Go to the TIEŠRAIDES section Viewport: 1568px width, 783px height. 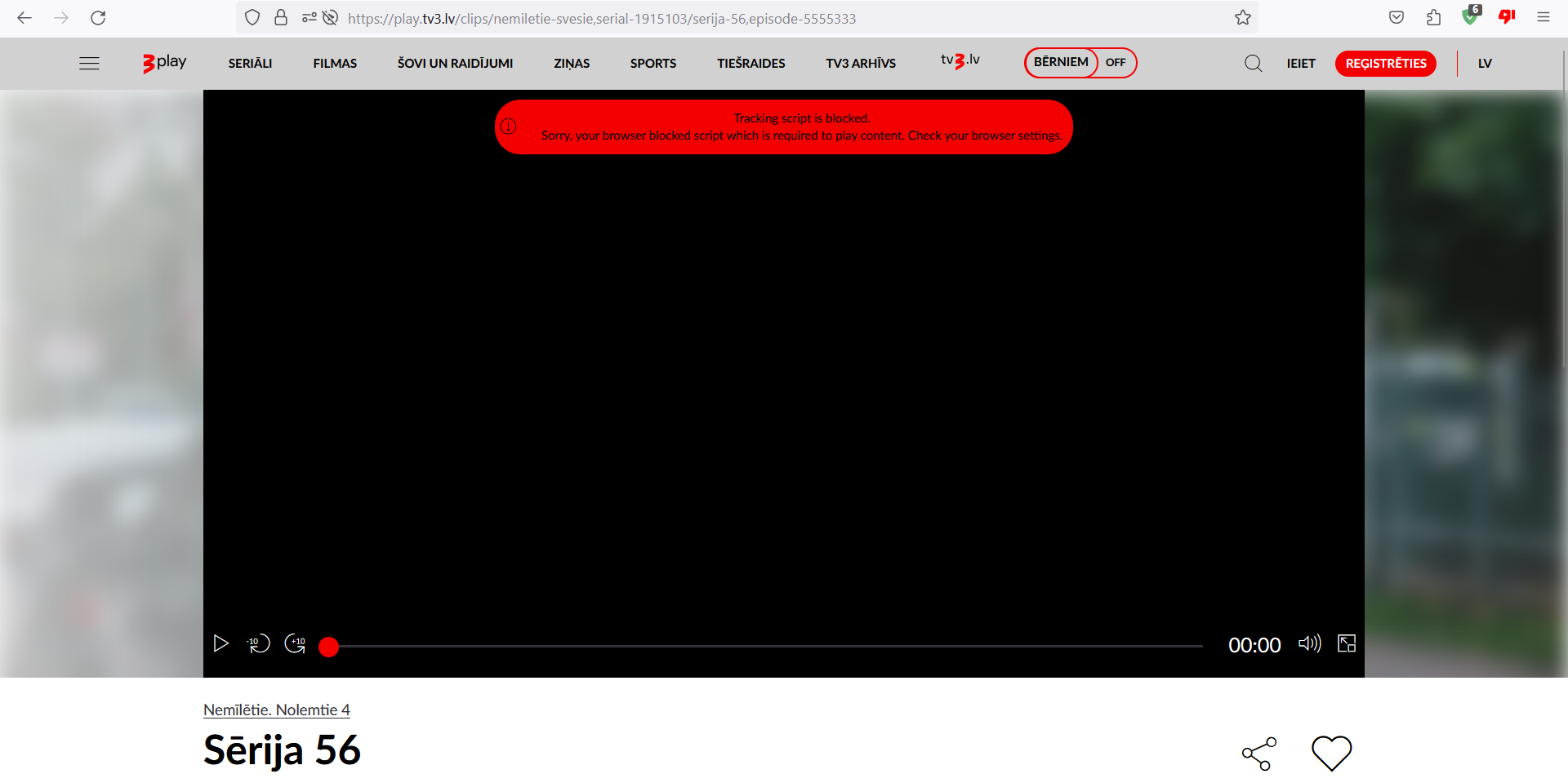point(751,63)
